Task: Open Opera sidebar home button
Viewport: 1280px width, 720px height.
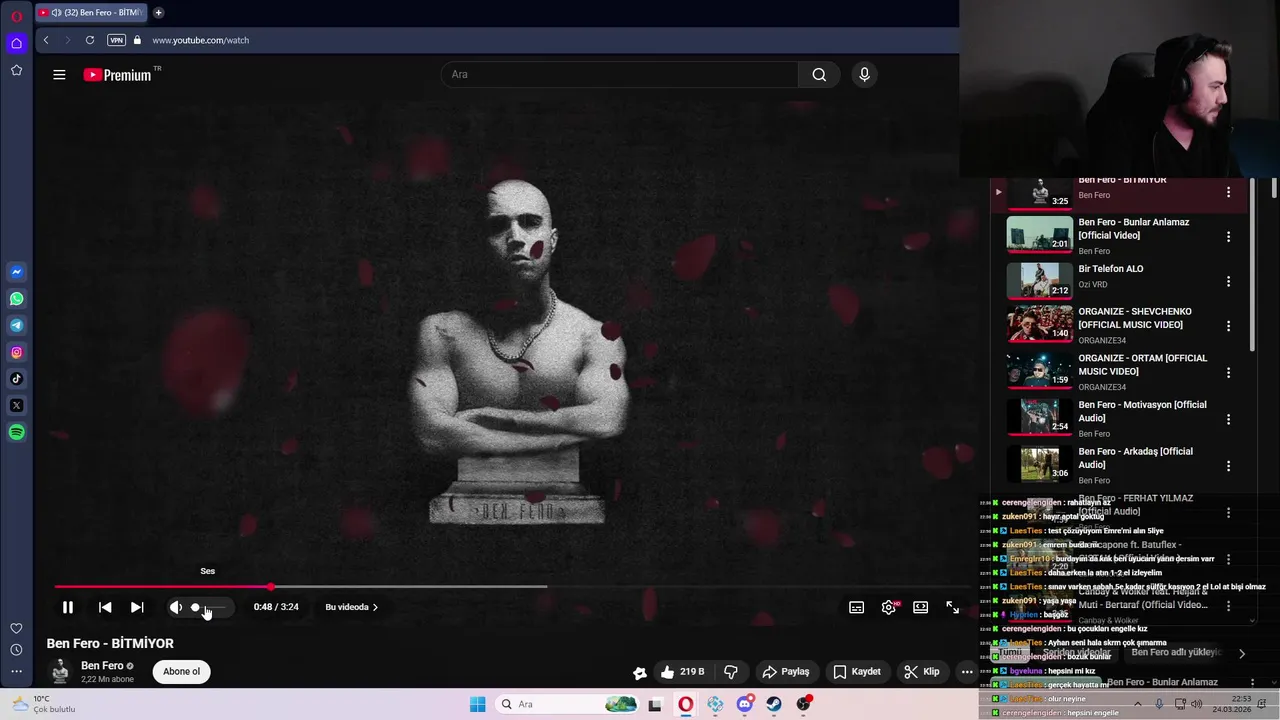Action: click(x=16, y=43)
